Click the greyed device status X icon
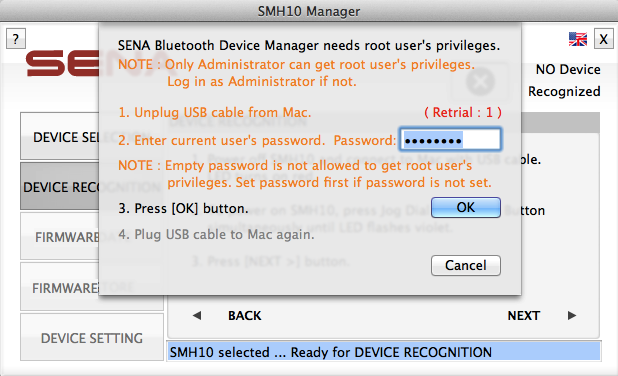 pos(480,82)
